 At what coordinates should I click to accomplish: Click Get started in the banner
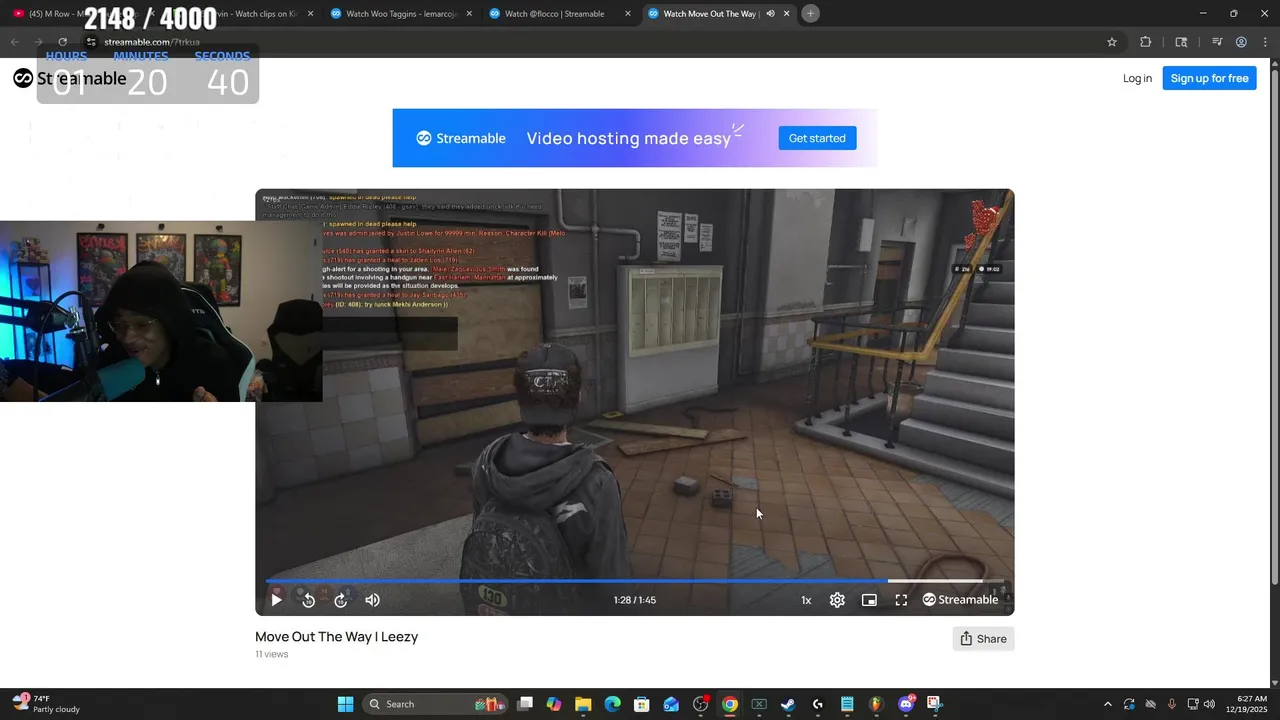pos(817,138)
